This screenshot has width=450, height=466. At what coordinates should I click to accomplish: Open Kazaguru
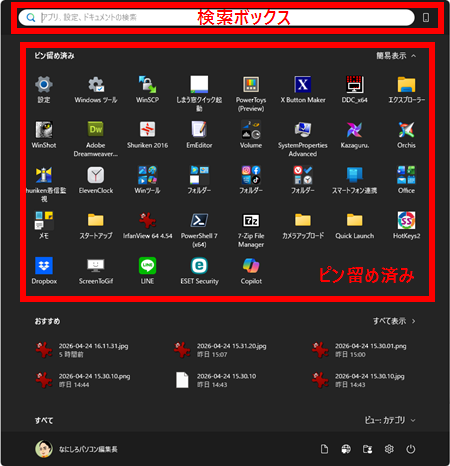point(354,135)
